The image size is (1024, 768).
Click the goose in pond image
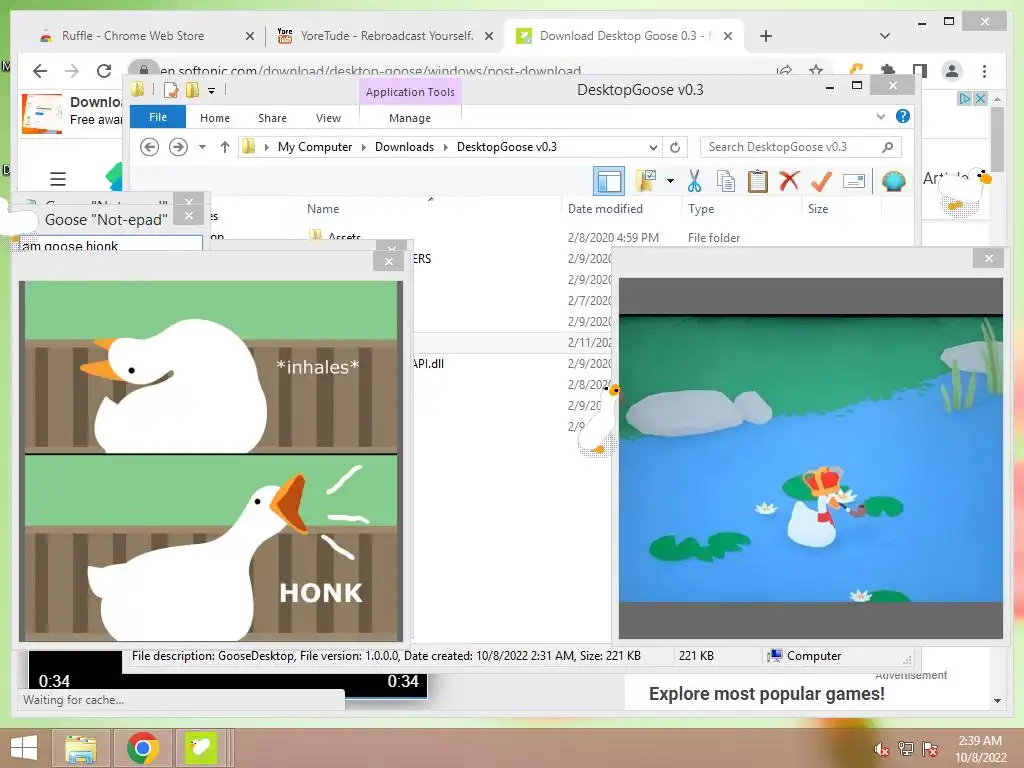point(810,458)
